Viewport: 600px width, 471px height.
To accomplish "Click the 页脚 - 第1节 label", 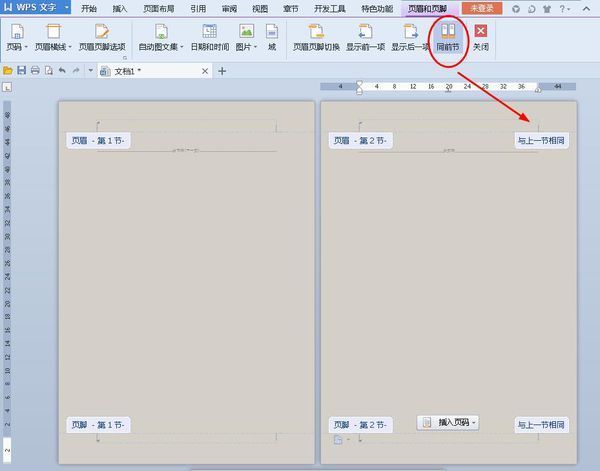I will (x=98, y=425).
